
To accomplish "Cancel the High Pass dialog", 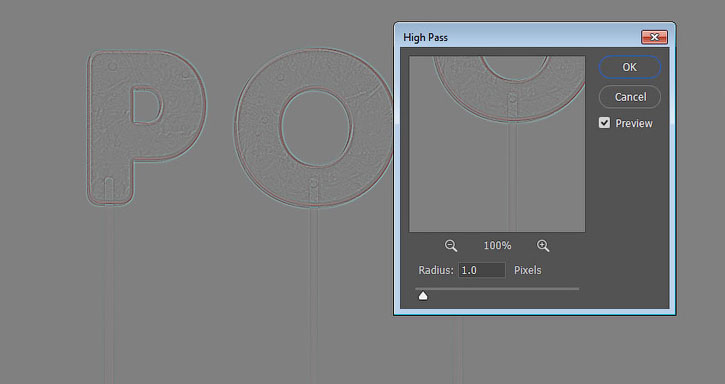I will point(629,97).
